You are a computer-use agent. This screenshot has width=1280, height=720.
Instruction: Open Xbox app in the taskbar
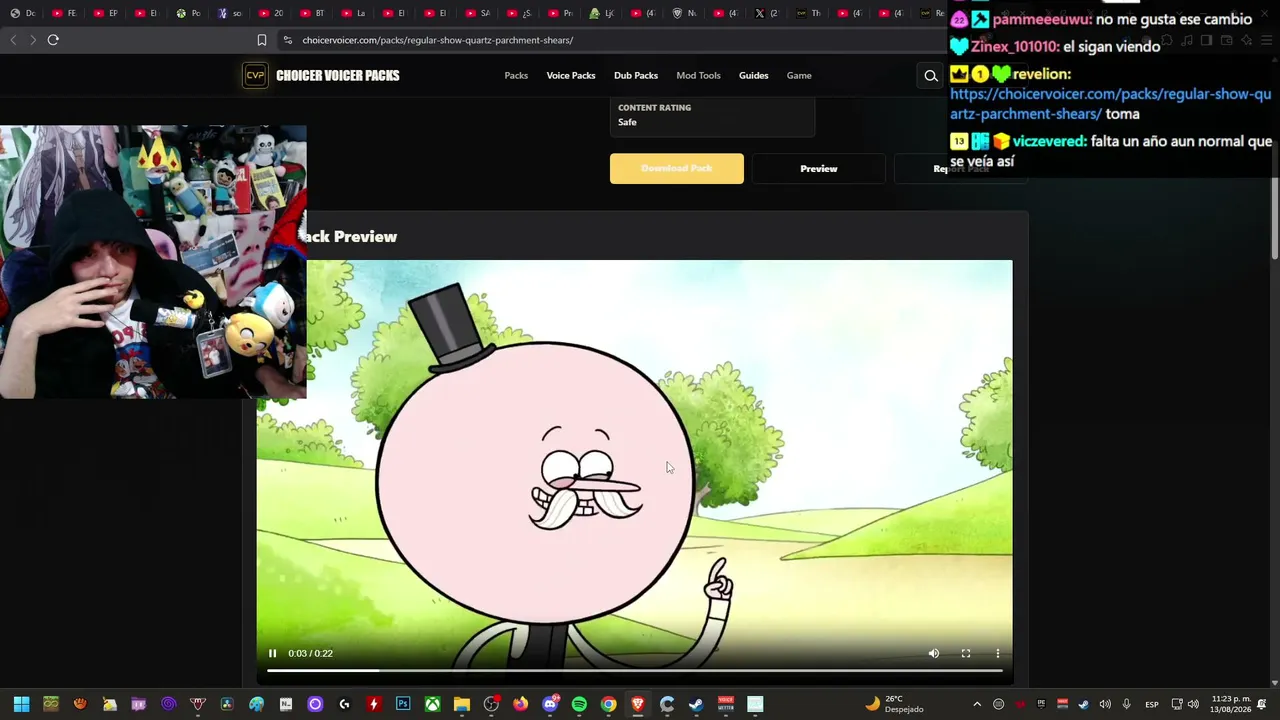(x=432, y=704)
